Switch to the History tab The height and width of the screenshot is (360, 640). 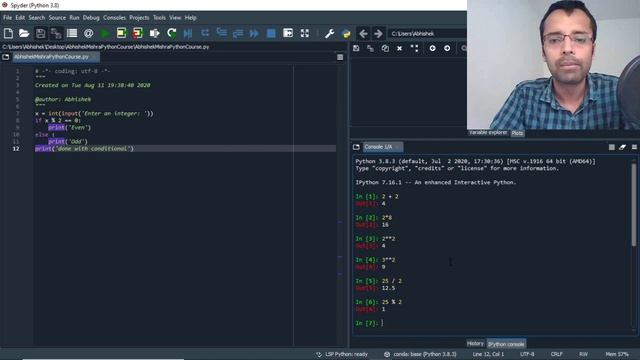coord(475,344)
